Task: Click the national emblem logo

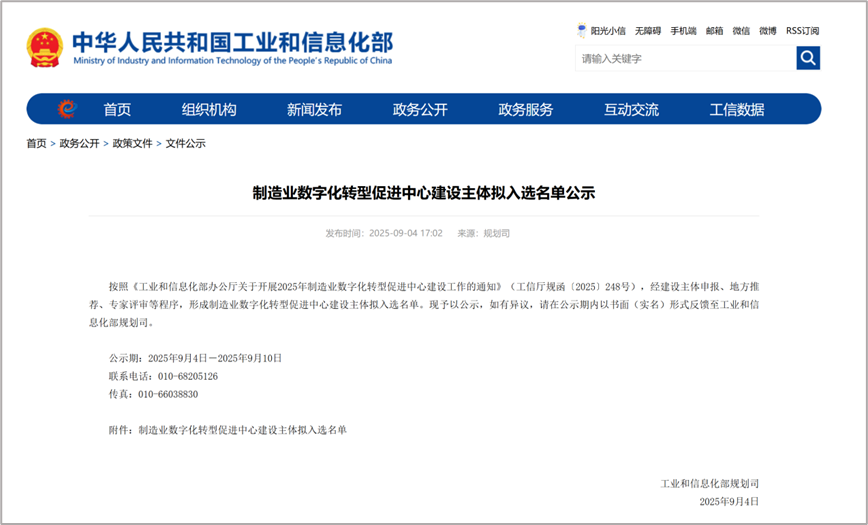Action: point(45,47)
